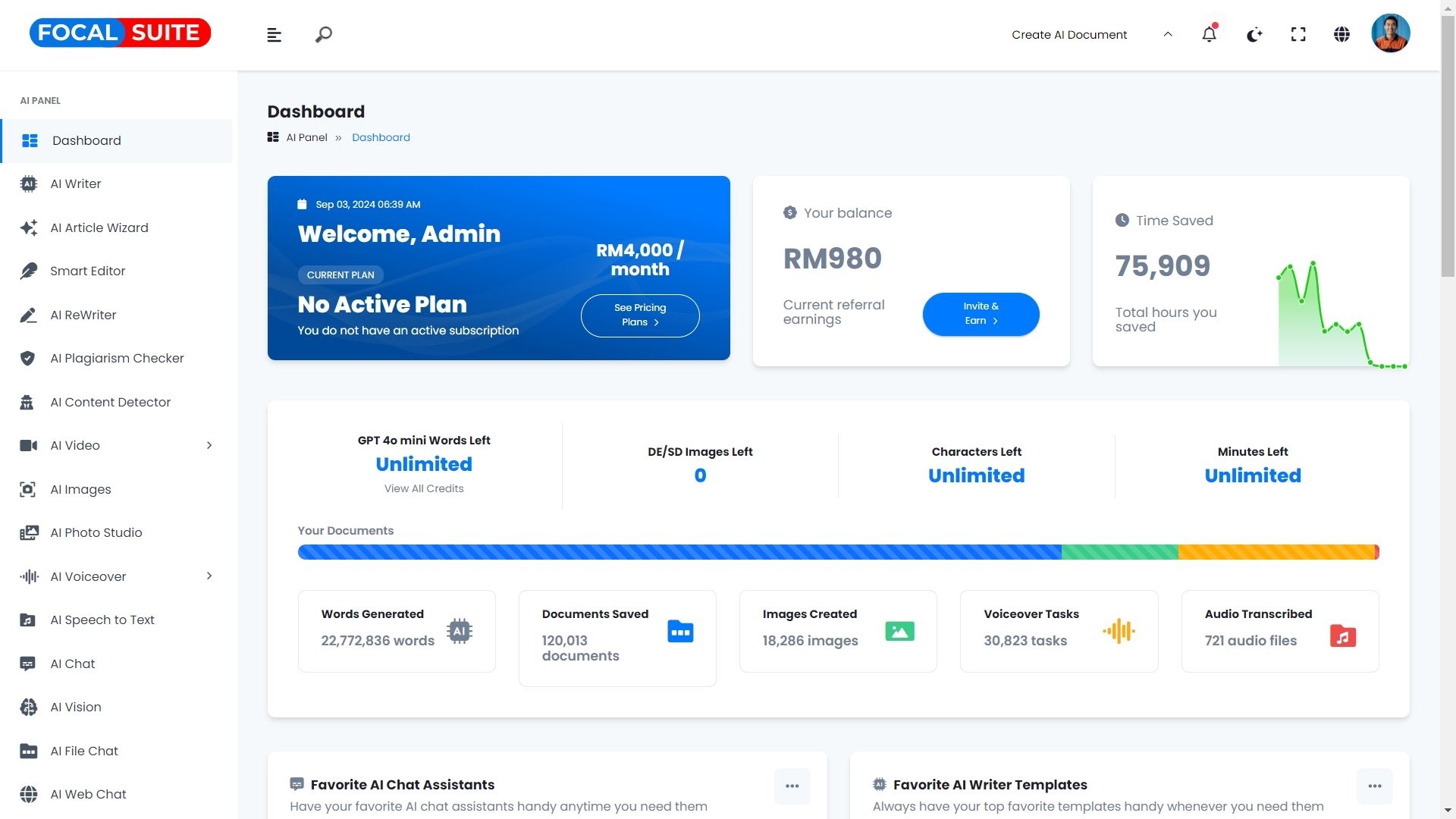Expand the AI Video submenu arrow
This screenshot has width=1456, height=819.
[209, 446]
